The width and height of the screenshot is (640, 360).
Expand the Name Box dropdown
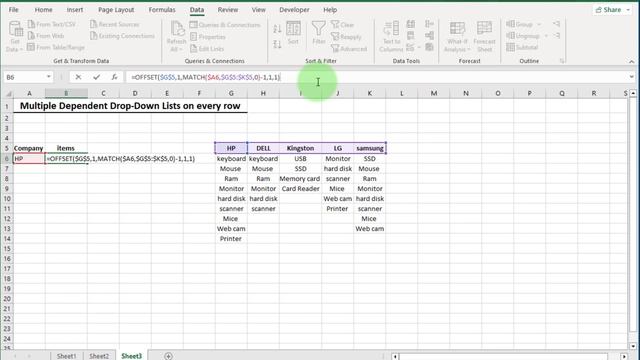coord(49,77)
